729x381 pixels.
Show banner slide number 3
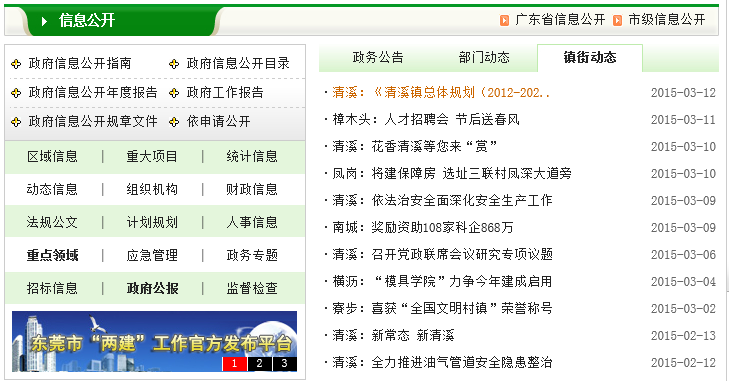[285, 363]
